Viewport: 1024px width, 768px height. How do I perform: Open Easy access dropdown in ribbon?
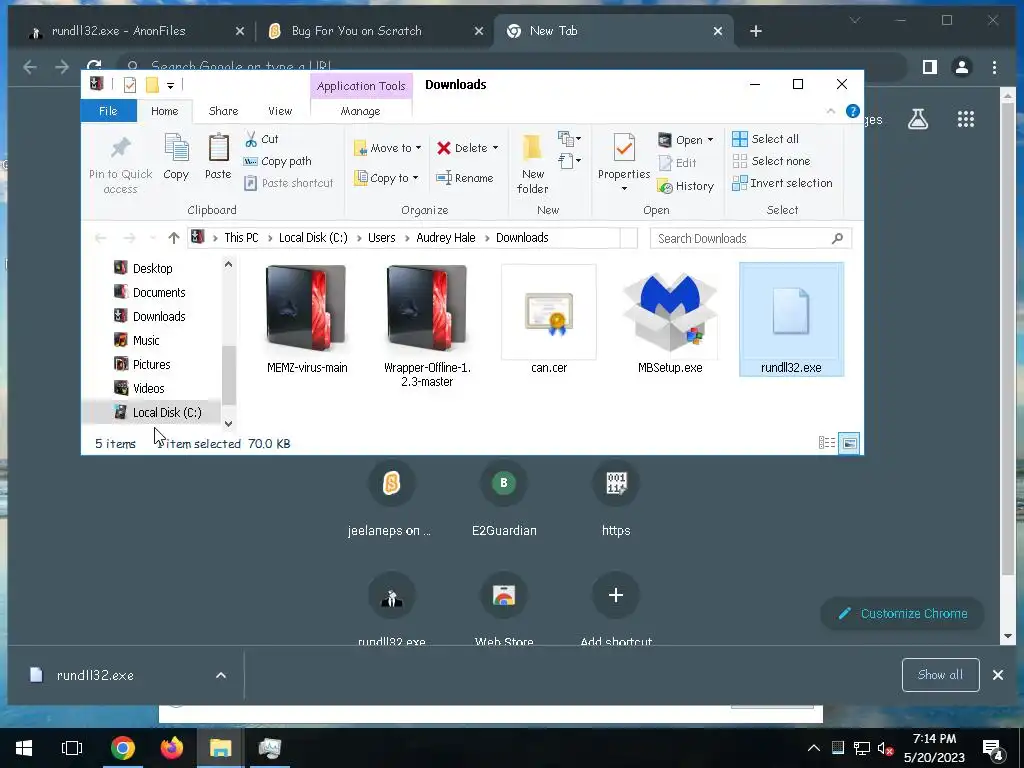[569, 161]
